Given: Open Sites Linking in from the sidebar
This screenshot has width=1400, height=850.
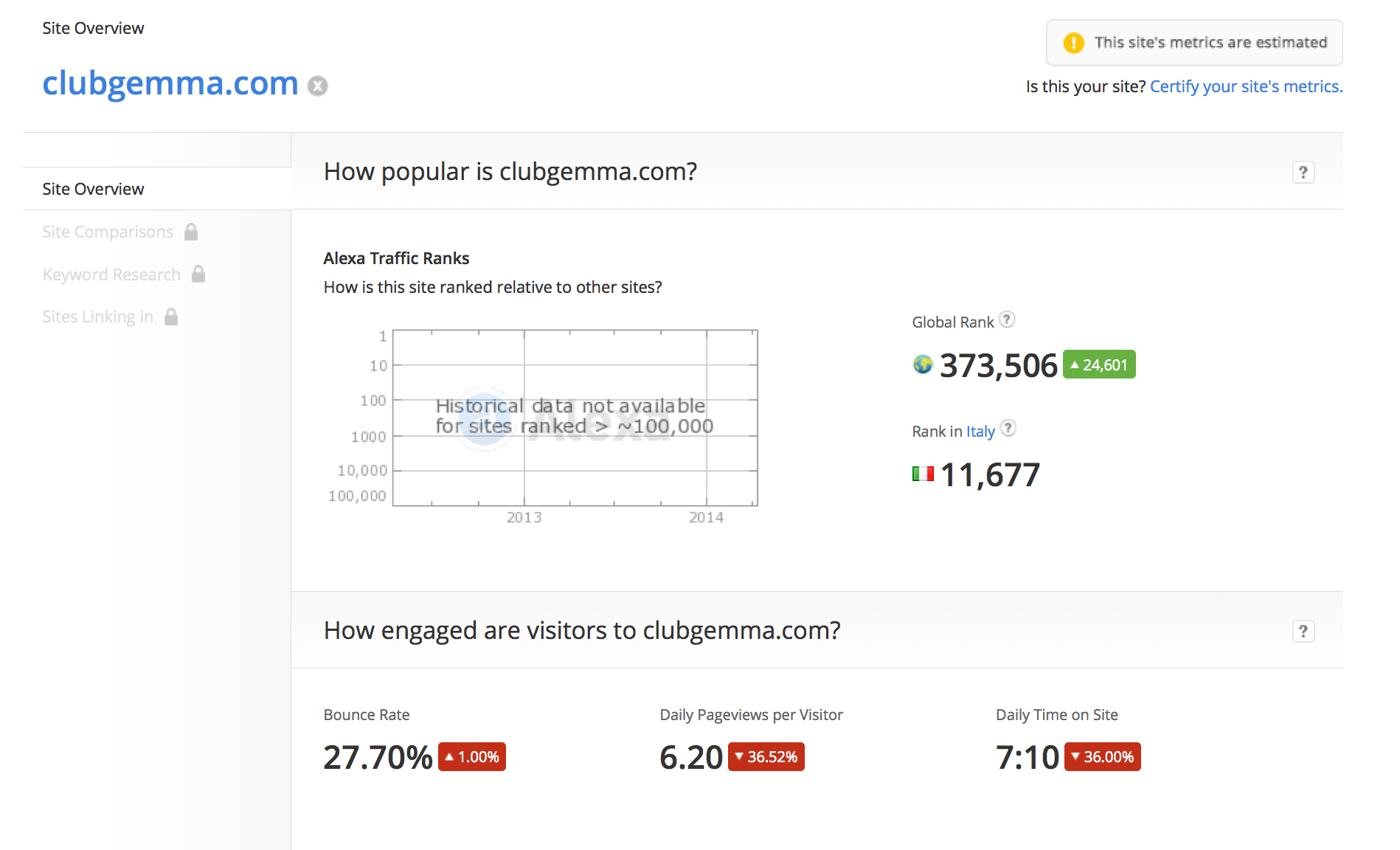Looking at the screenshot, I should (x=97, y=317).
